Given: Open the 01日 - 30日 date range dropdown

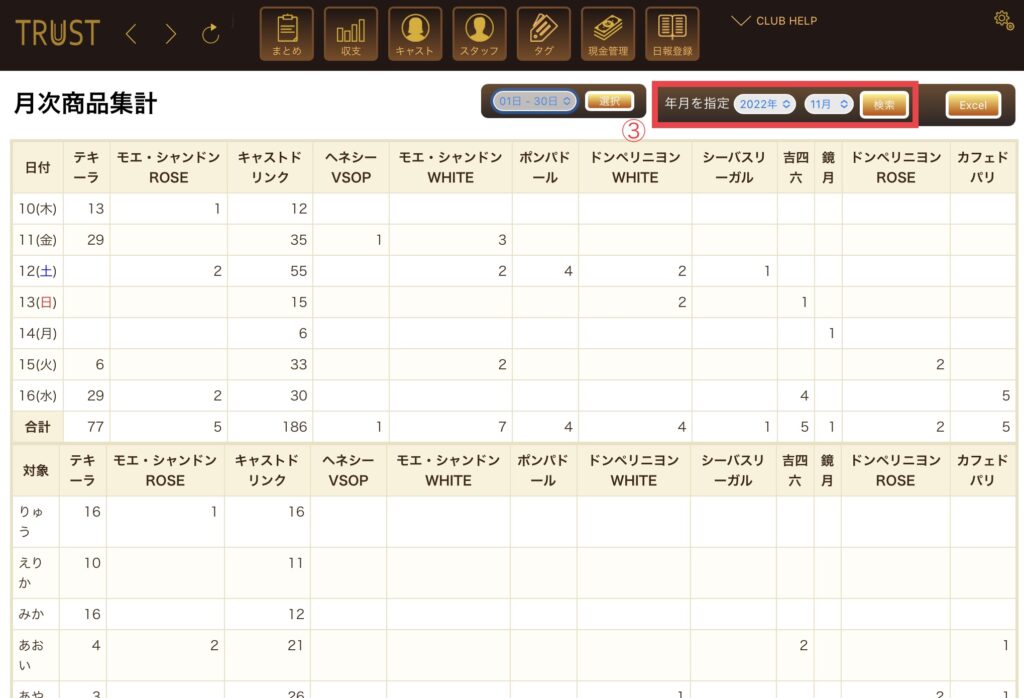Looking at the screenshot, I should (535, 101).
